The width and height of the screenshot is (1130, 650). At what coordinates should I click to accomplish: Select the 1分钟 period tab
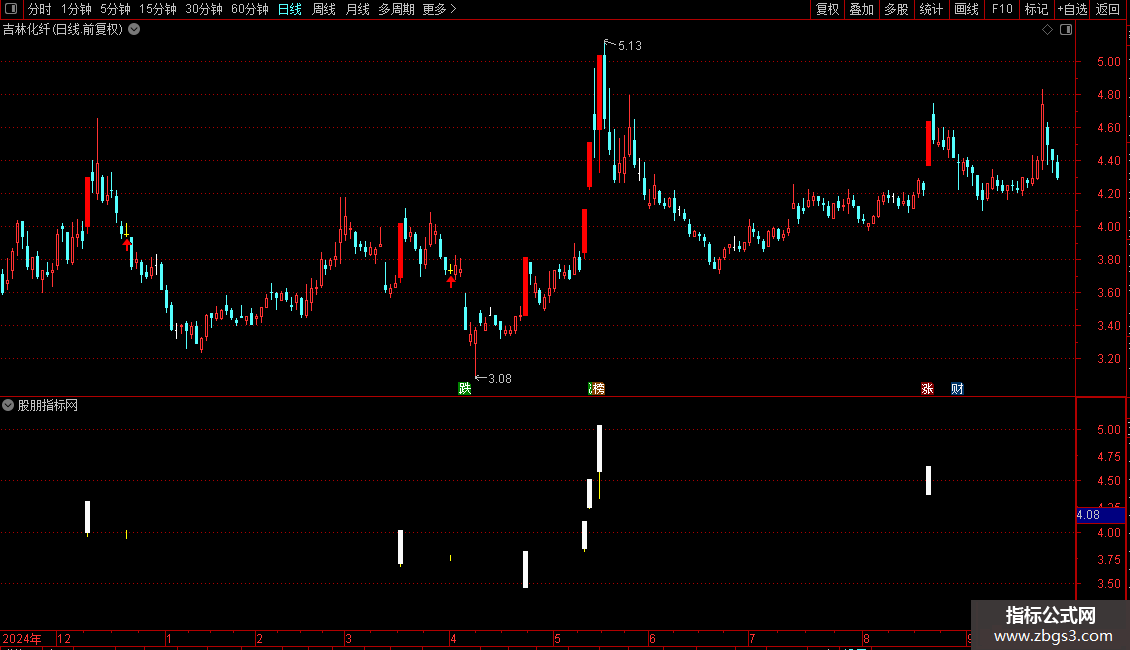tap(76, 9)
